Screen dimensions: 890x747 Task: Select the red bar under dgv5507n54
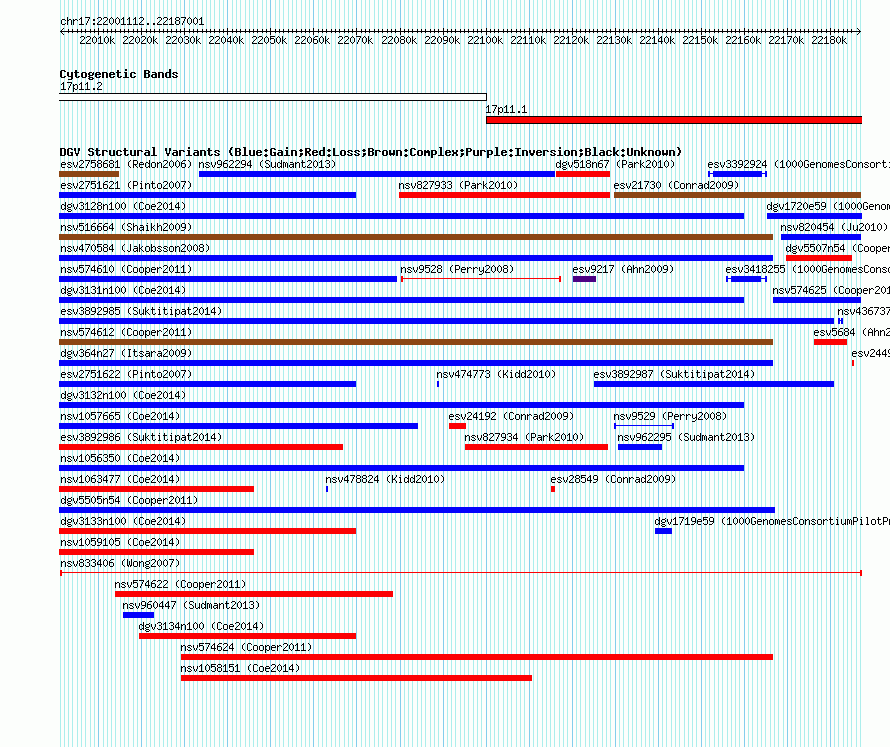[x=819, y=258]
